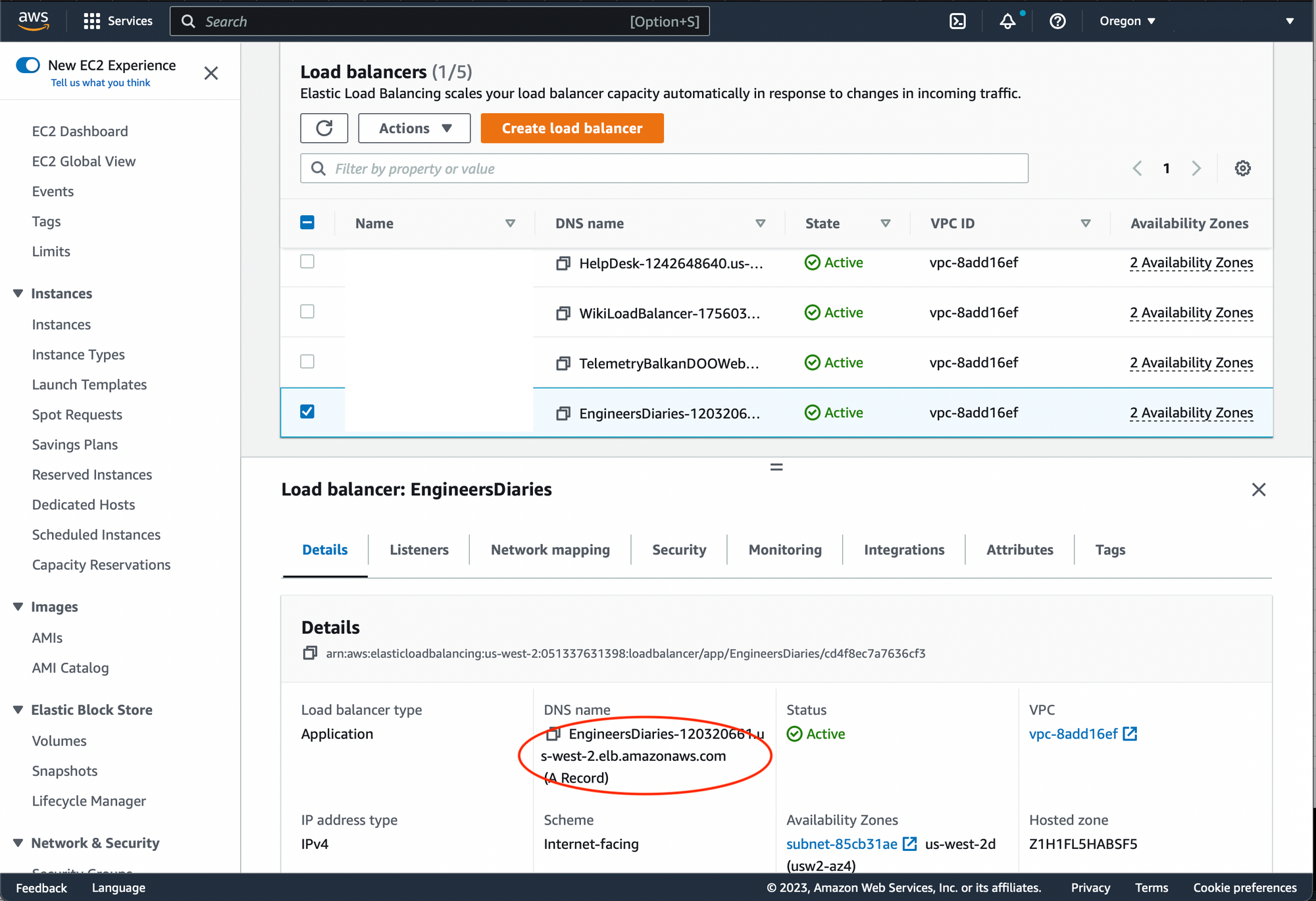Open the notifications bell
The height and width of the screenshot is (901, 1316).
(1007, 21)
